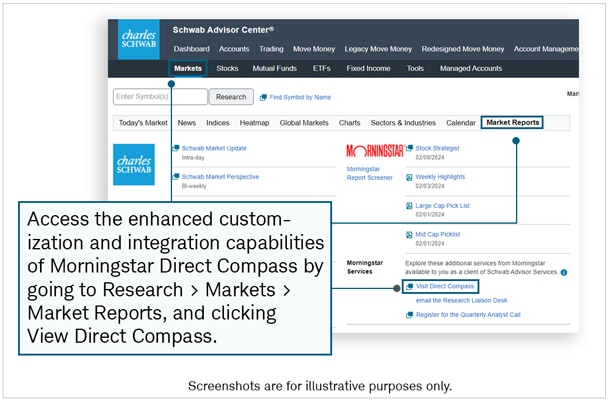Click the Charles Schwab logo in header

(139, 39)
